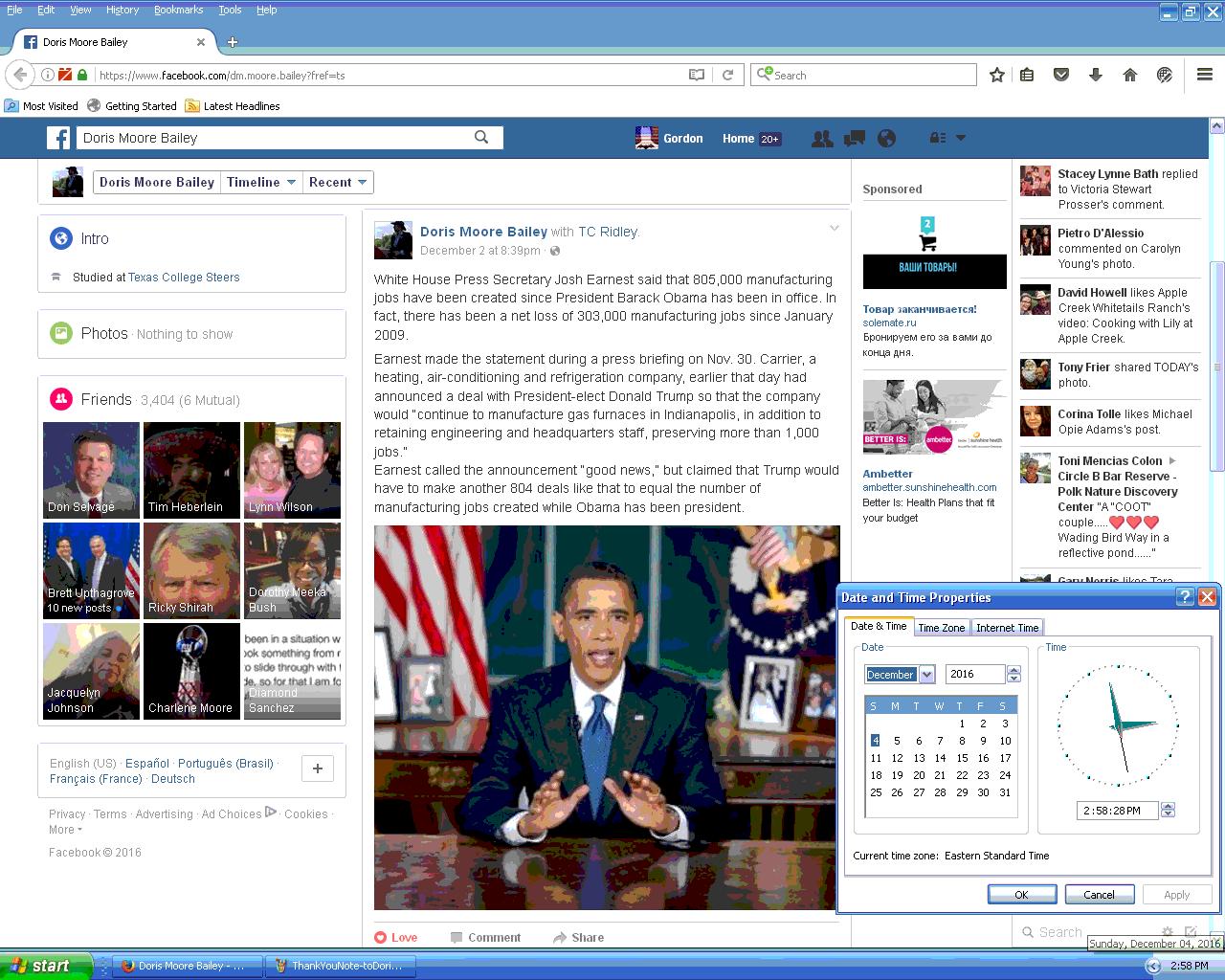
Task: Increase the year with the spinner up arrow
Action: click(x=1013, y=670)
